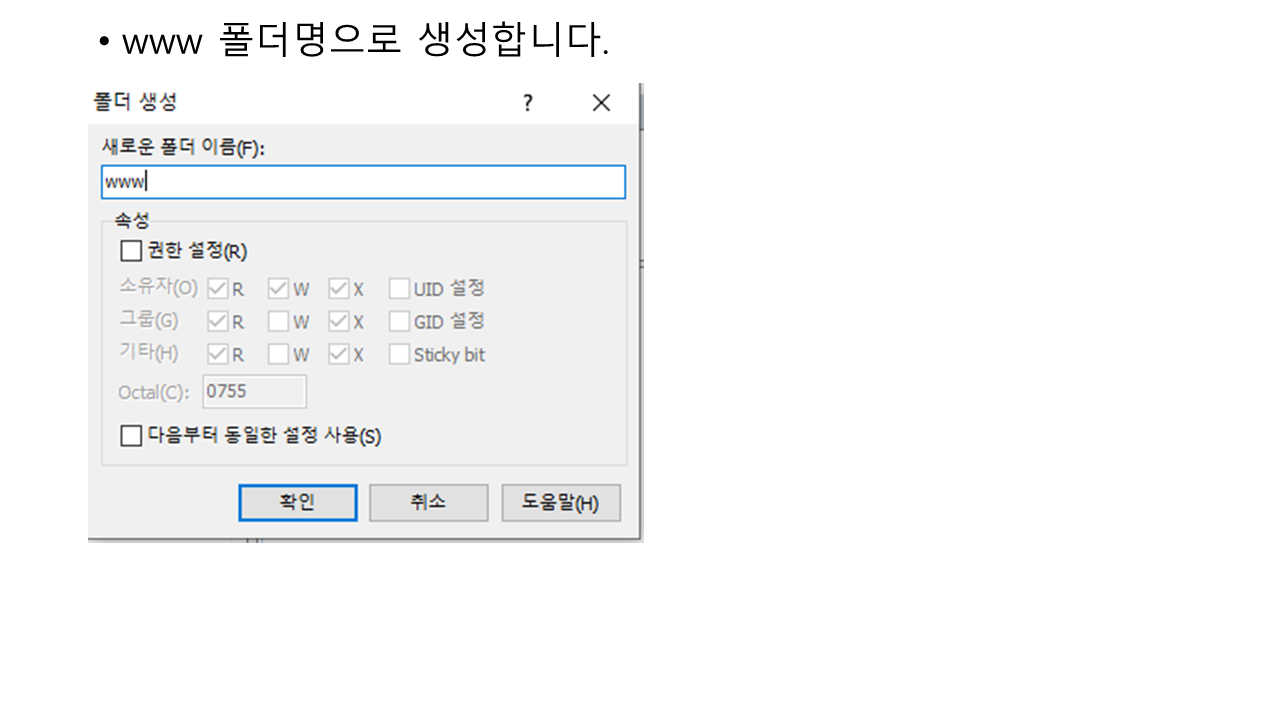Click the Octal value field
Image resolution: width=1280 pixels, height=720 pixels.
pyautogui.click(x=254, y=391)
